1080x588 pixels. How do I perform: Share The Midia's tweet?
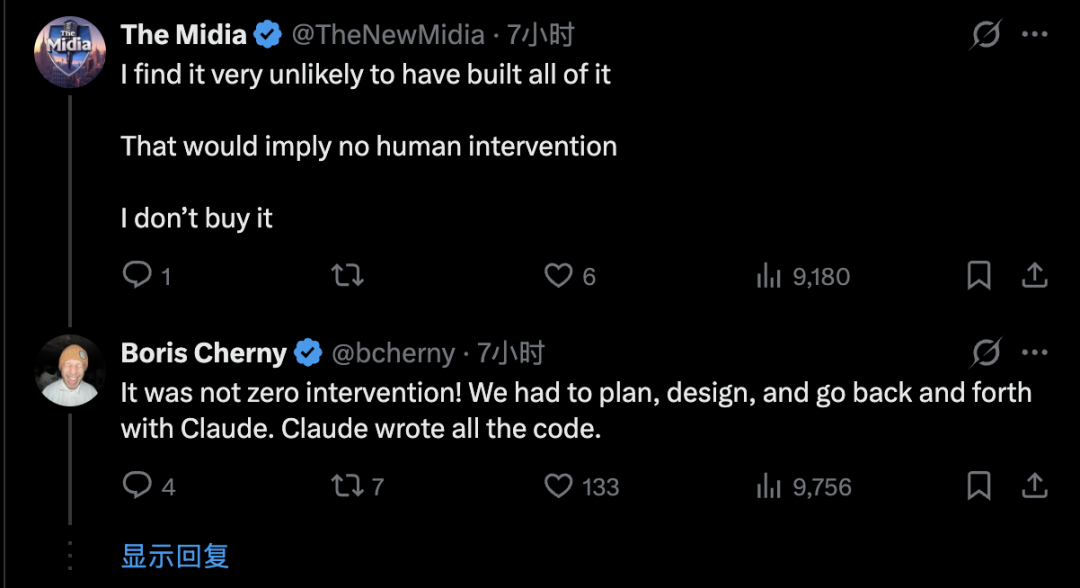tap(1034, 275)
